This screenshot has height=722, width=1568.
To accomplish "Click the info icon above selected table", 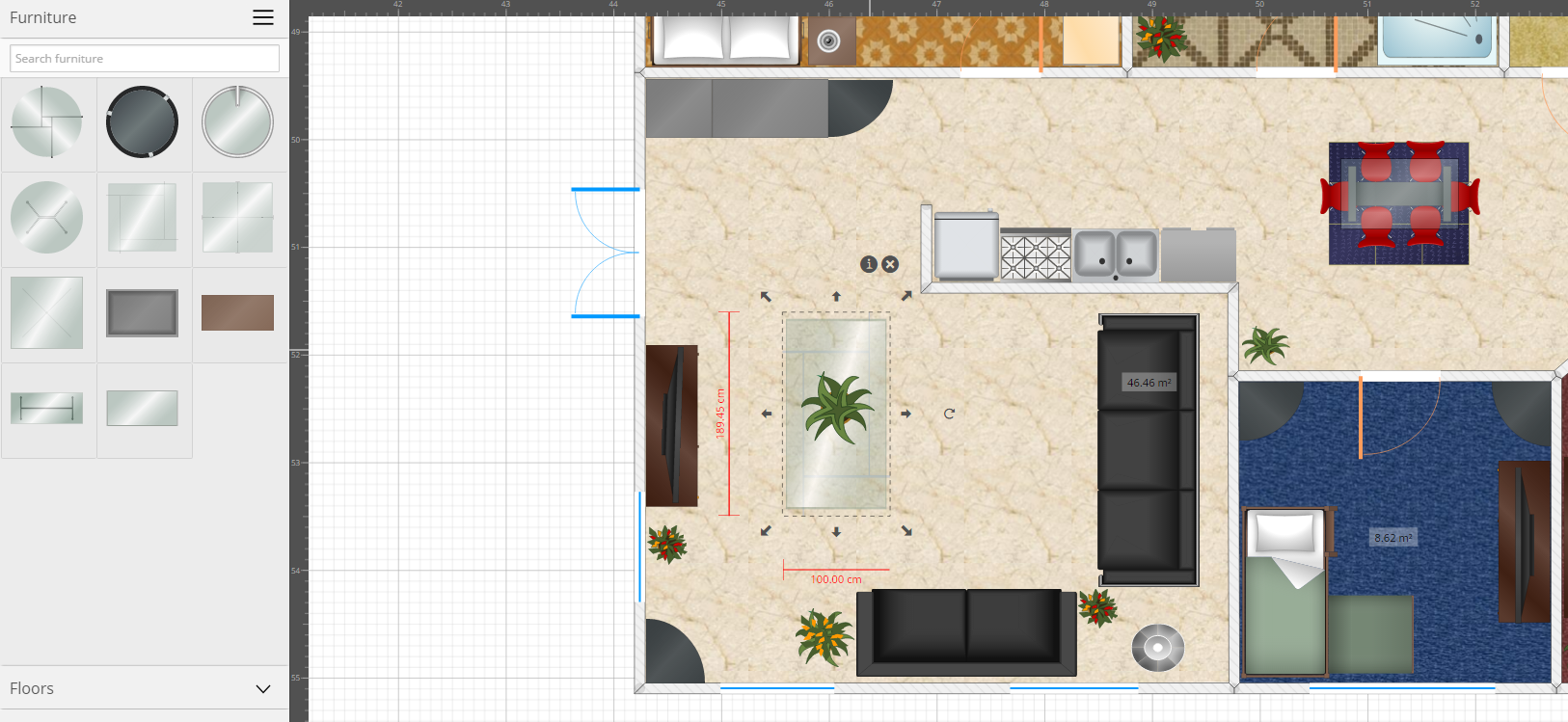I will (x=869, y=264).
